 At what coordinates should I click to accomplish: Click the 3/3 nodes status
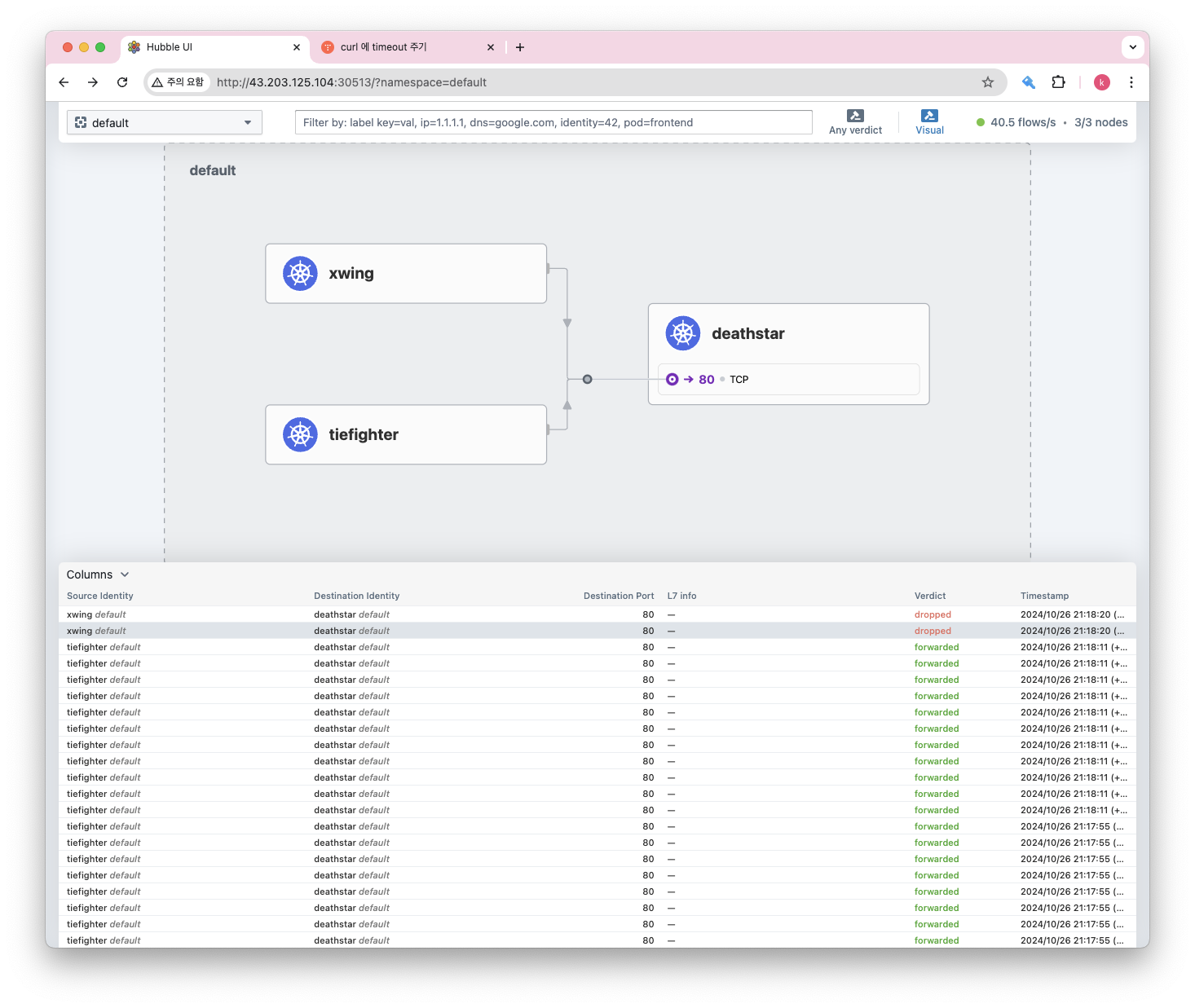(x=1101, y=122)
